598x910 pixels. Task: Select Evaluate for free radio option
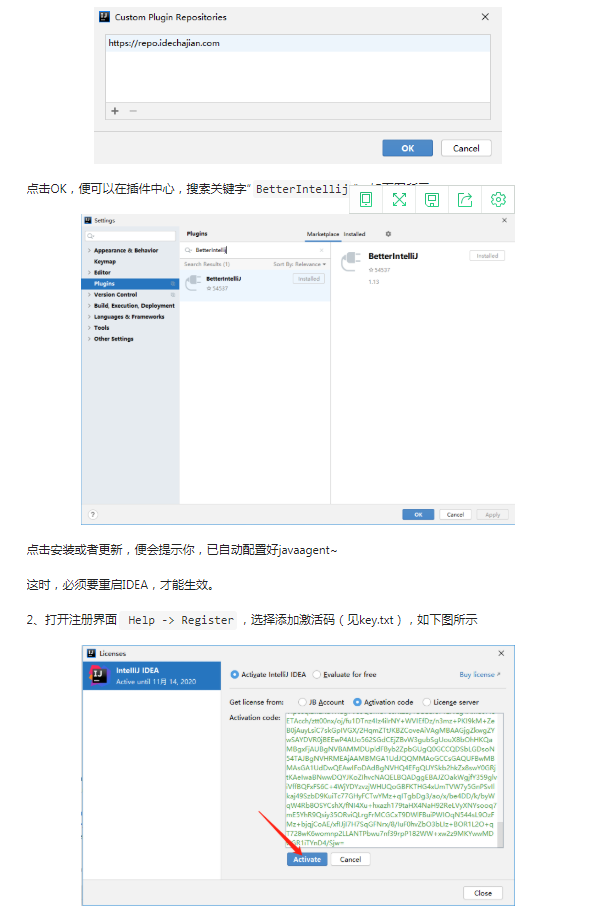click(316, 674)
